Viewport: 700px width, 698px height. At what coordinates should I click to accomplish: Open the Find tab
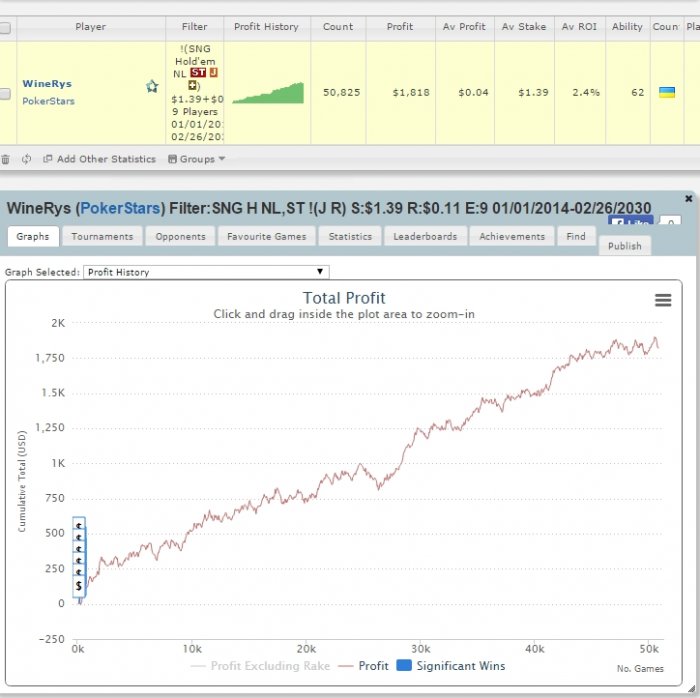pyautogui.click(x=576, y=237)
